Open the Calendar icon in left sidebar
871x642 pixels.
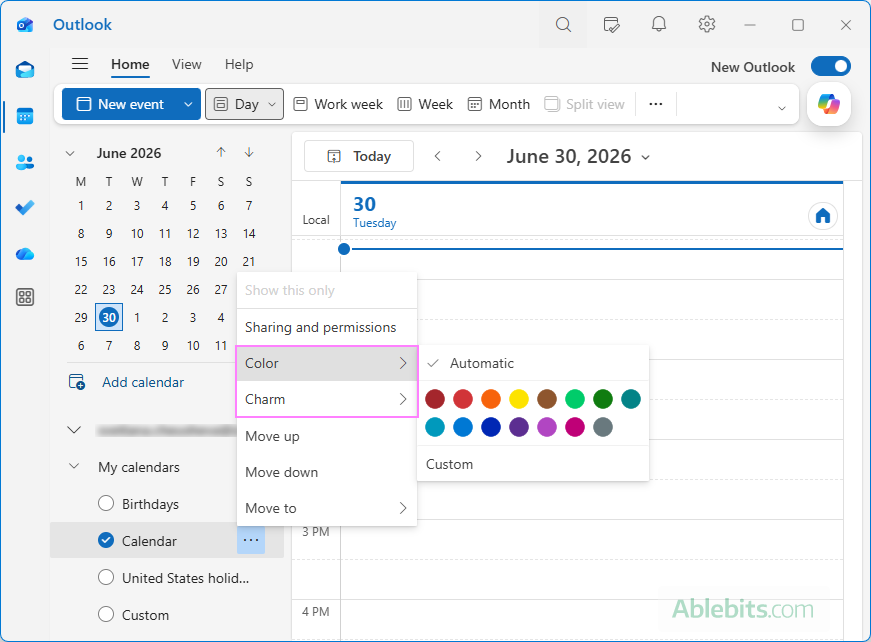tap(25, 116)
